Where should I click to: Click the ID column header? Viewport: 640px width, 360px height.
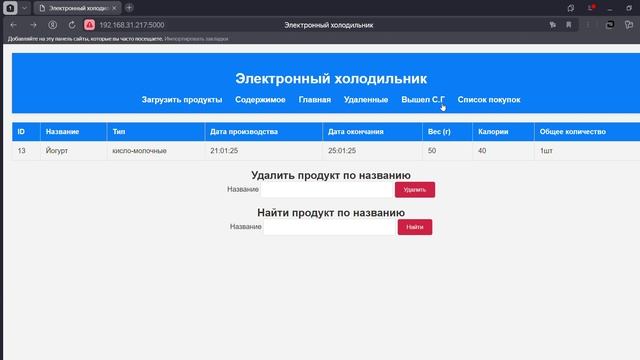[26, 132]
